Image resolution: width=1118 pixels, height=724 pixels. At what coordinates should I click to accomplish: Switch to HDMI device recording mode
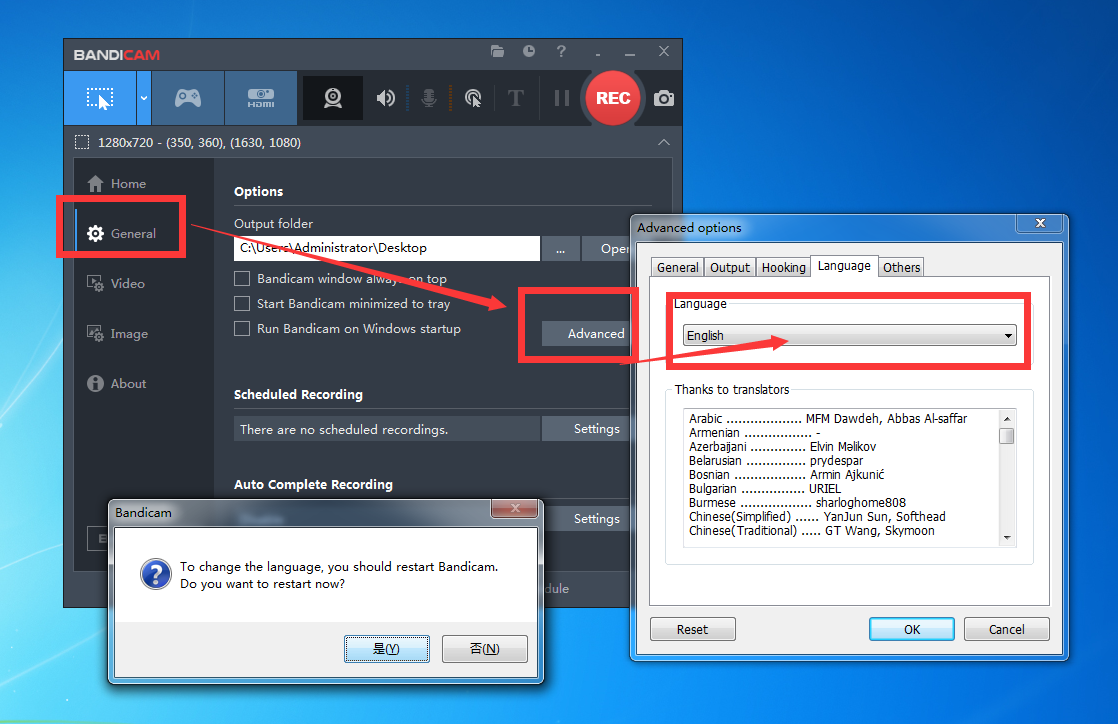pos(261,98)
